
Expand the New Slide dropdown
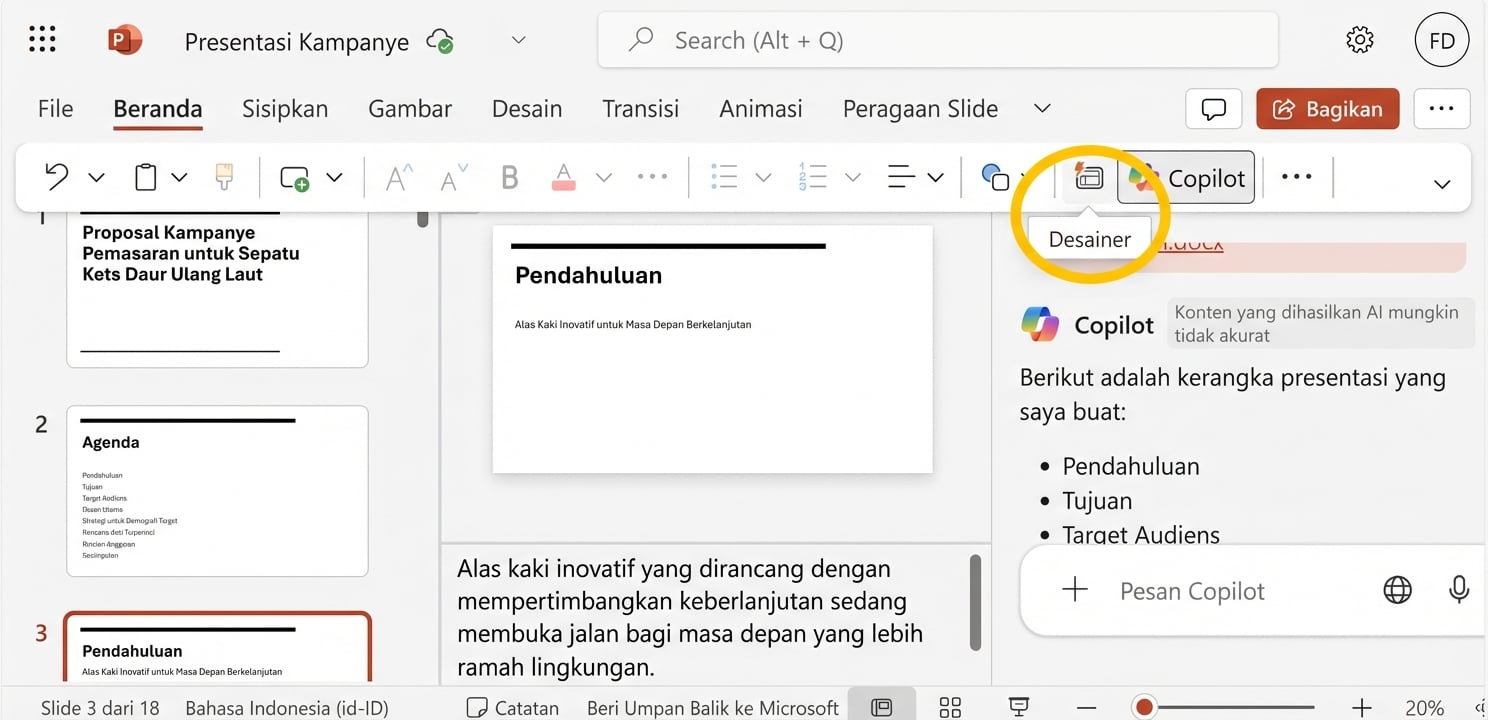coord(334,176)
